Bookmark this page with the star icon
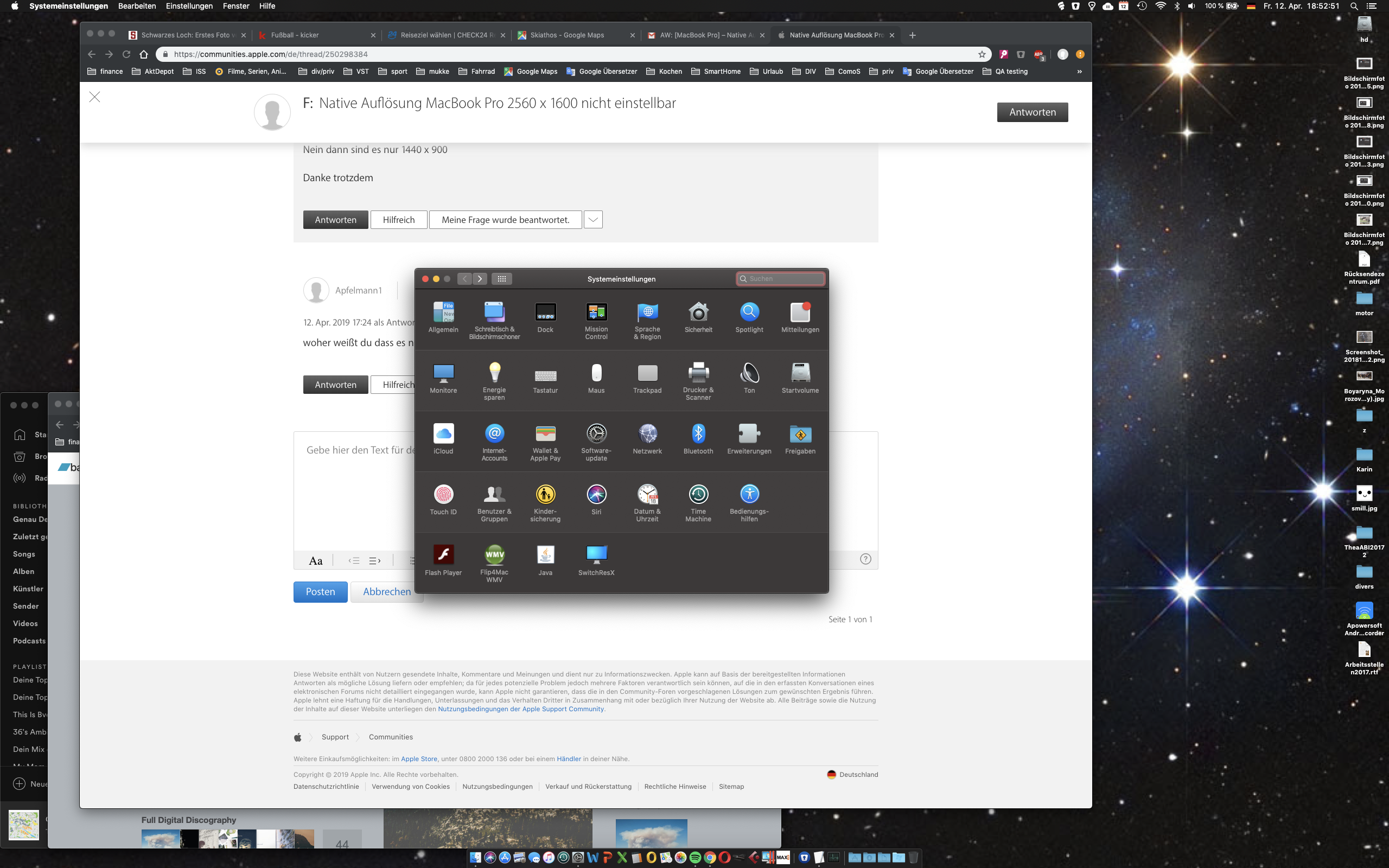Viewport: 1389px width, 868px height. [x=982, y=55]
